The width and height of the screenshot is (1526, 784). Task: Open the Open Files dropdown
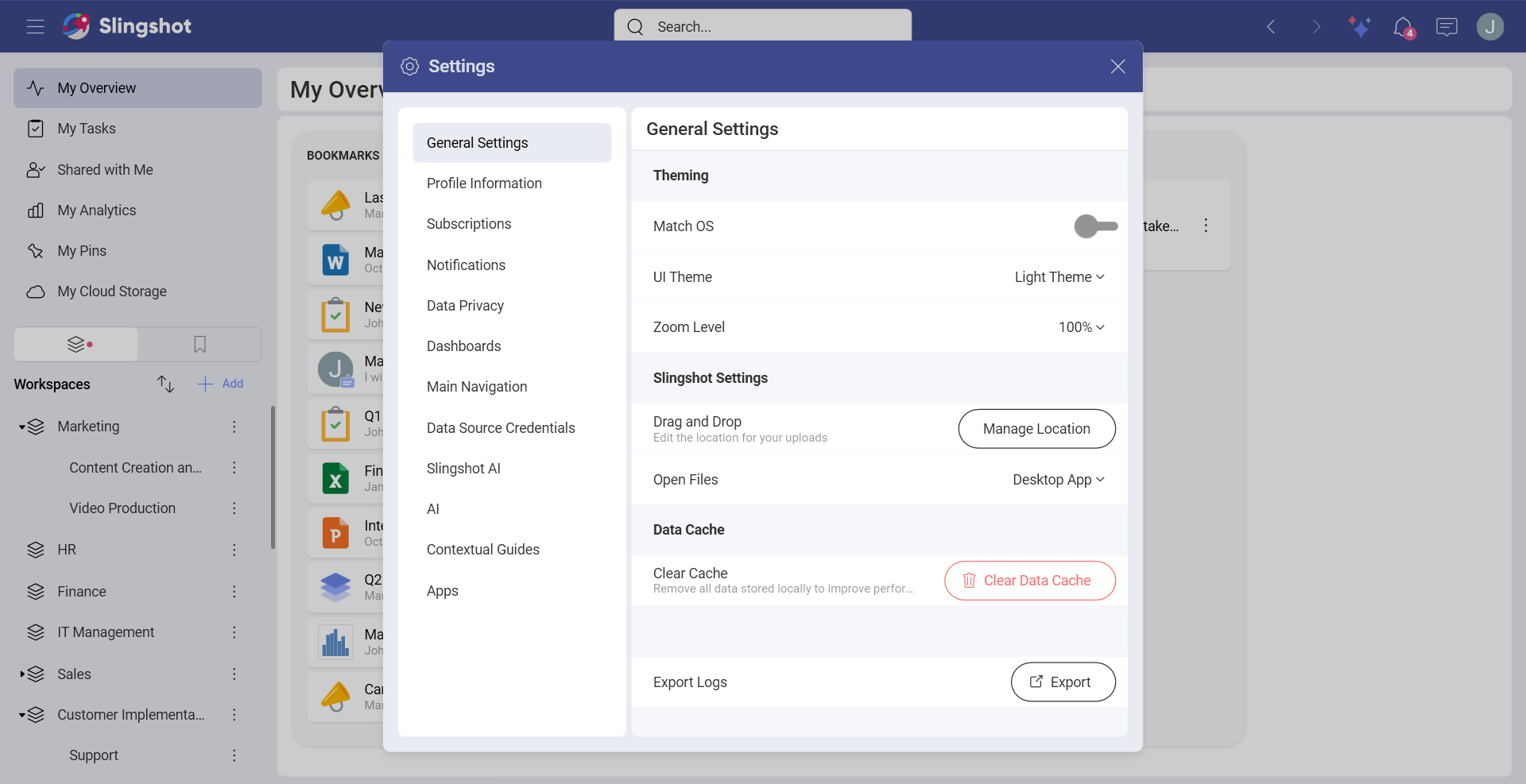(1059, 480)
